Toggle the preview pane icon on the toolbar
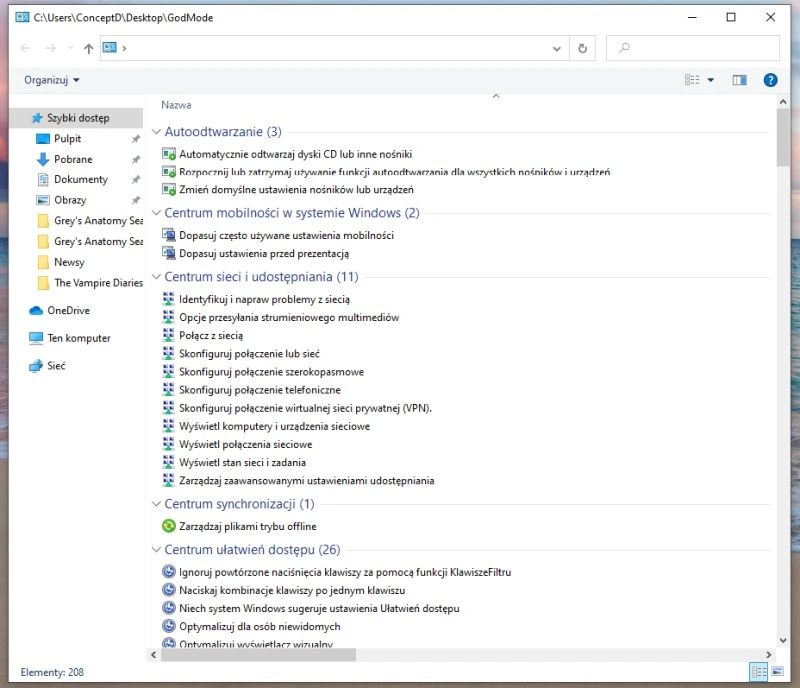Viewport: 800px width, 688px height. click(739, 80)
